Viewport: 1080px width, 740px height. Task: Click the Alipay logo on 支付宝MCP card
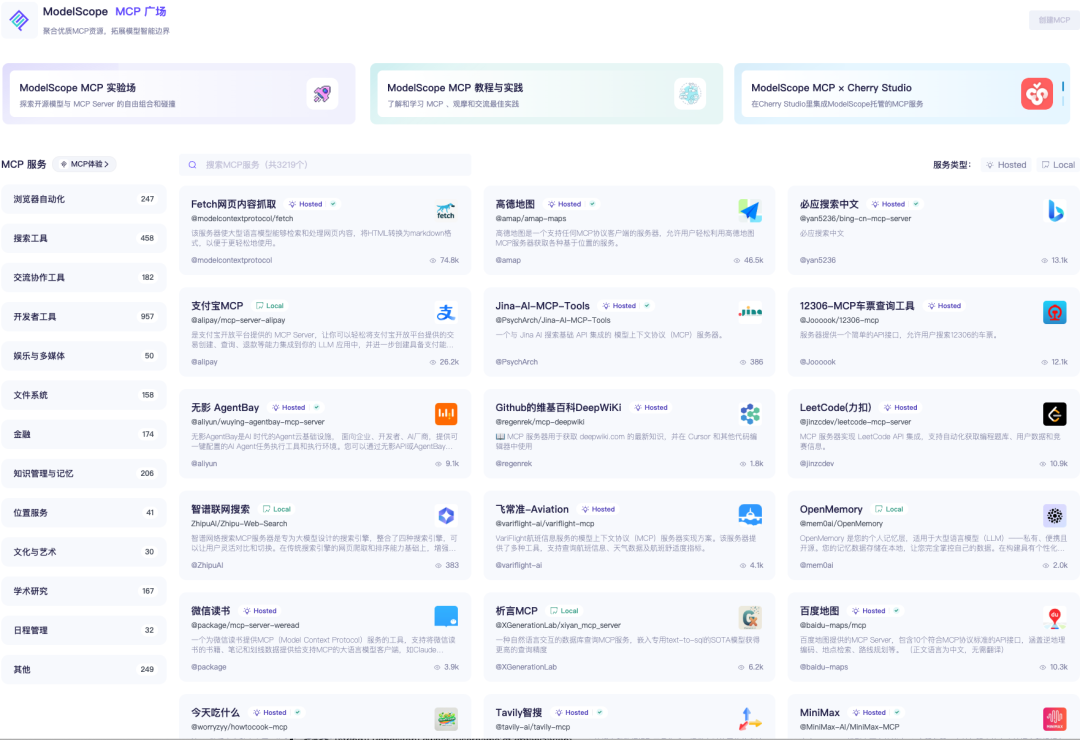tap(446, 313)
